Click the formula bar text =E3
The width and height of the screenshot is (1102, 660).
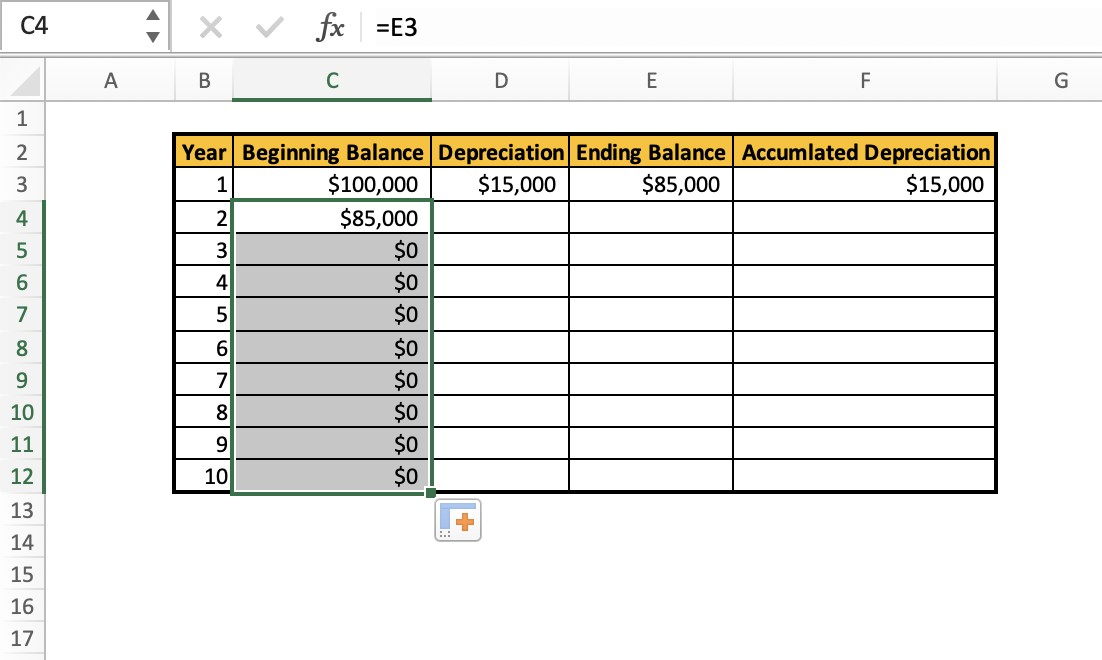(x=397, y=29)
